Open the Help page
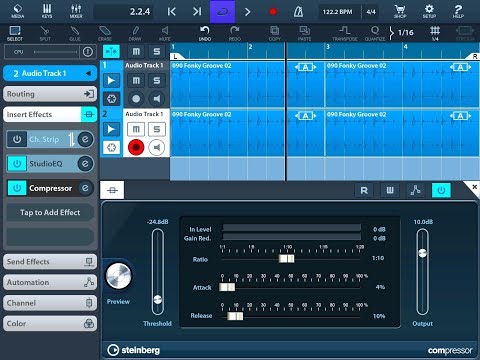Viewport: 480px width, 360px height. pyautogui.click(x=458, y=11)
